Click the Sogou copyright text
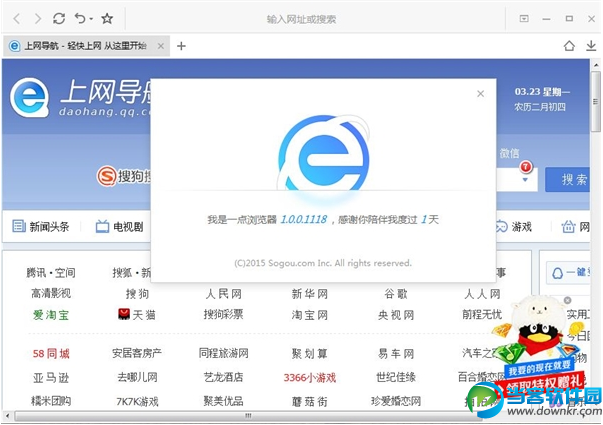Screen dimensions: 603x425 (323, 263)
